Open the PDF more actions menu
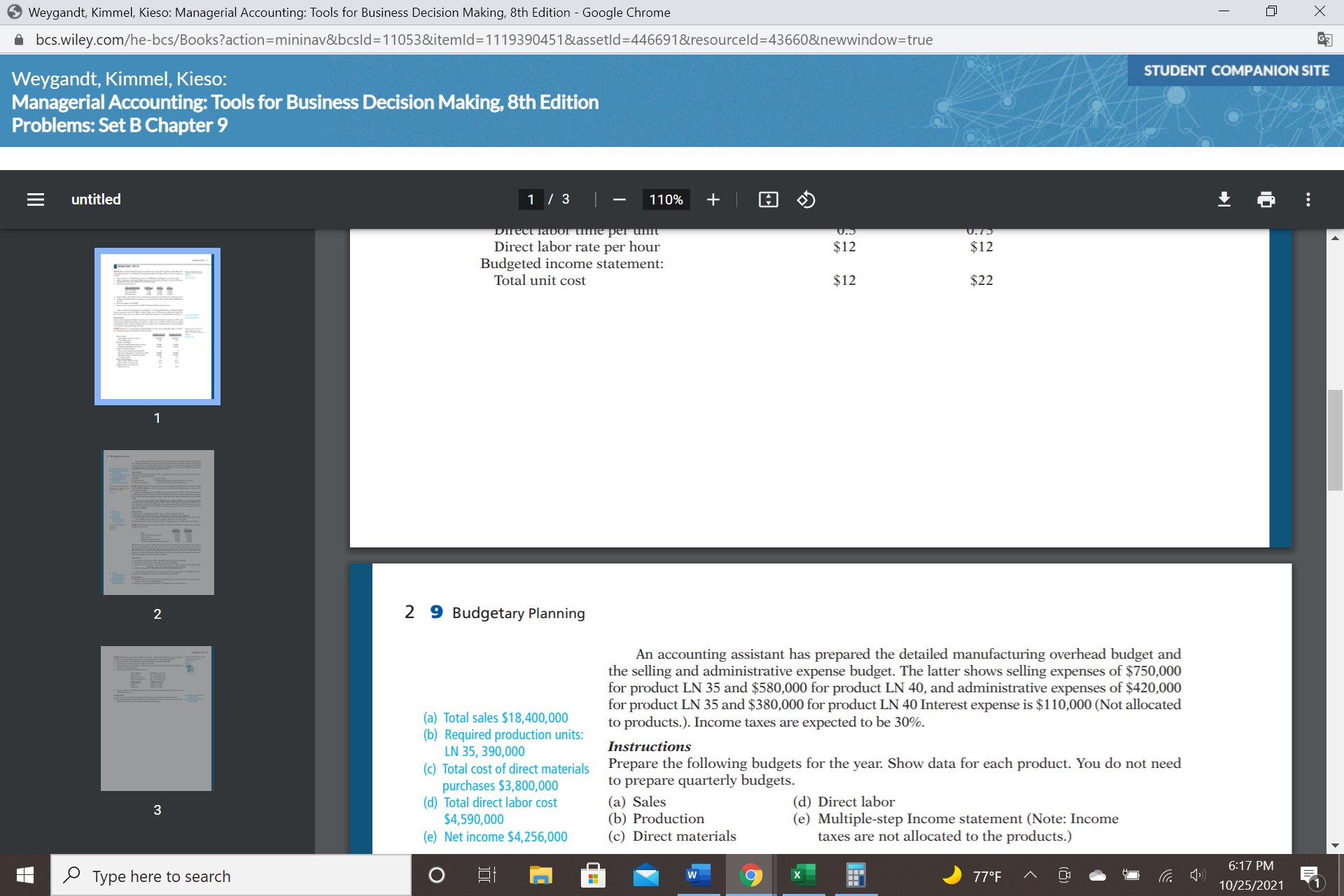This screenshot has width=1344, height=896. tap(1308, 199)
